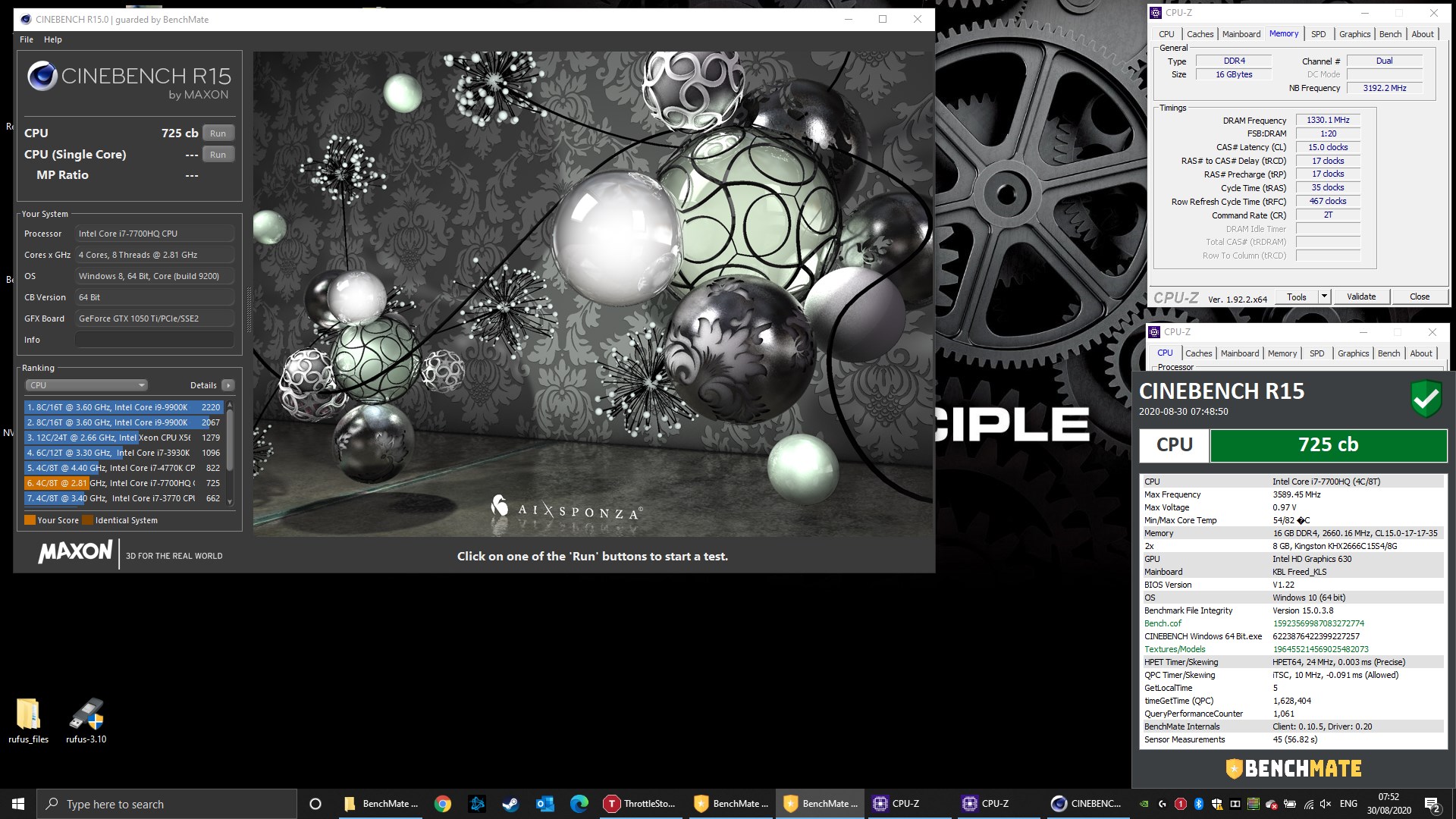
Task: Click the ranking list scrollbar
Action: [230, 440]
